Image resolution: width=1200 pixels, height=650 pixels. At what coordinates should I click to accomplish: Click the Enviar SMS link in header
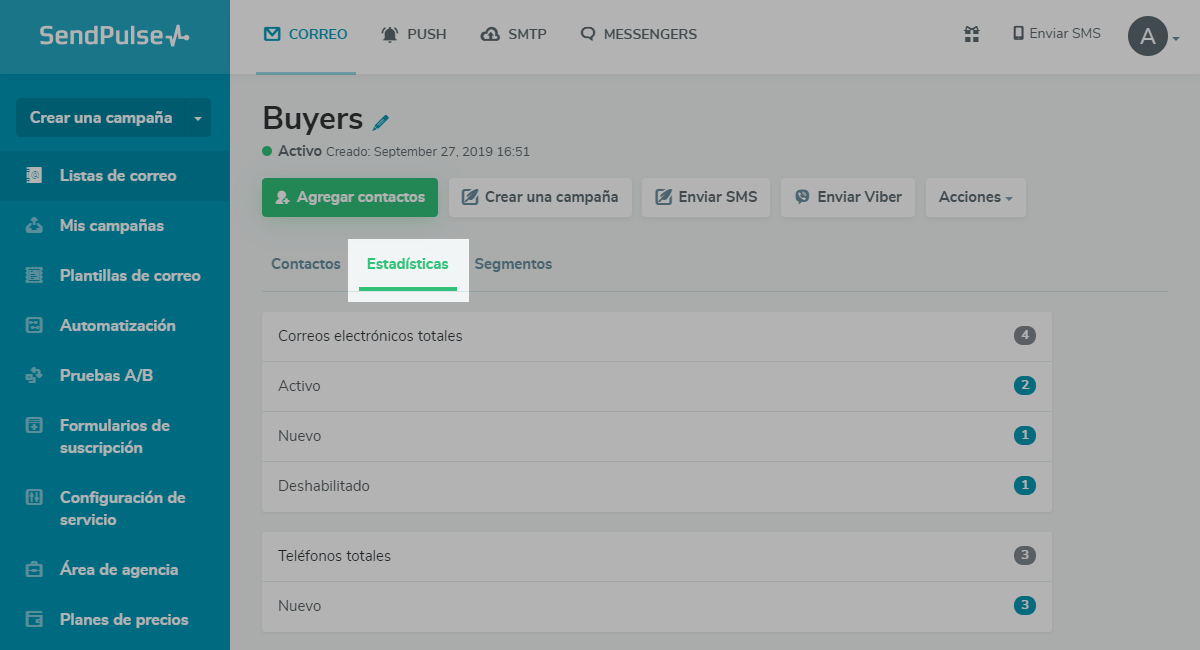[x=1056, y=34]
